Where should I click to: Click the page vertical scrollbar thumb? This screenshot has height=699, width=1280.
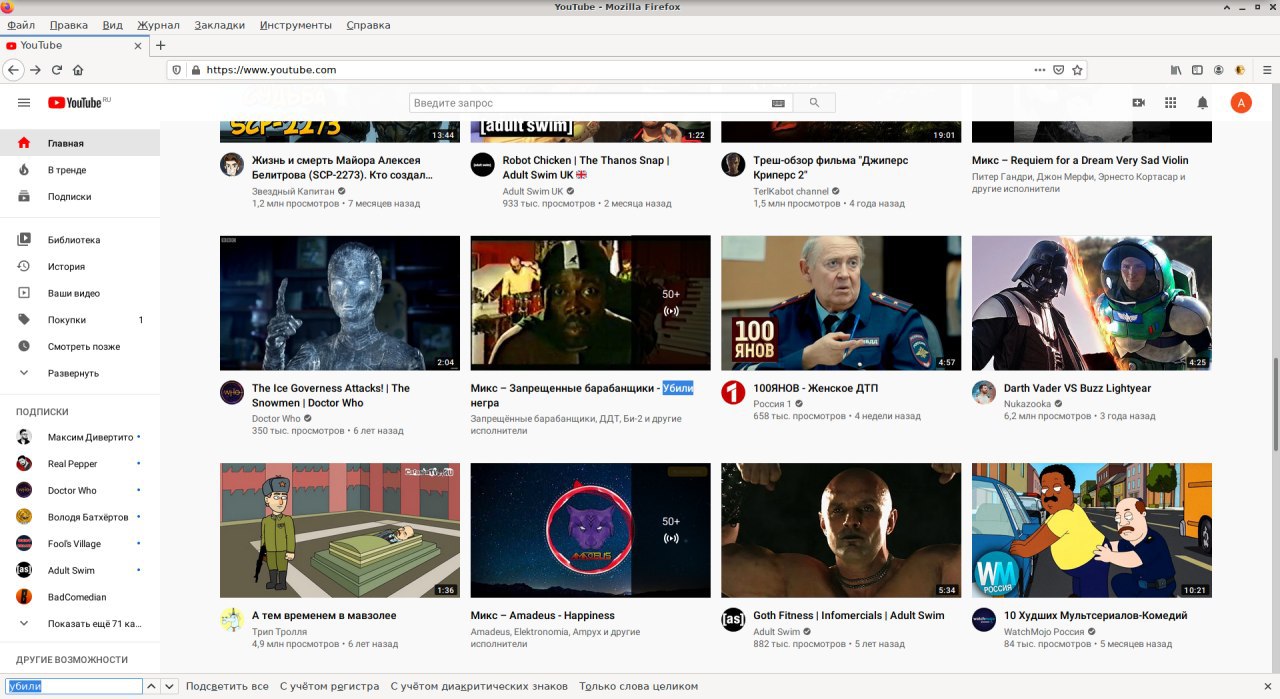[1274, 405]
